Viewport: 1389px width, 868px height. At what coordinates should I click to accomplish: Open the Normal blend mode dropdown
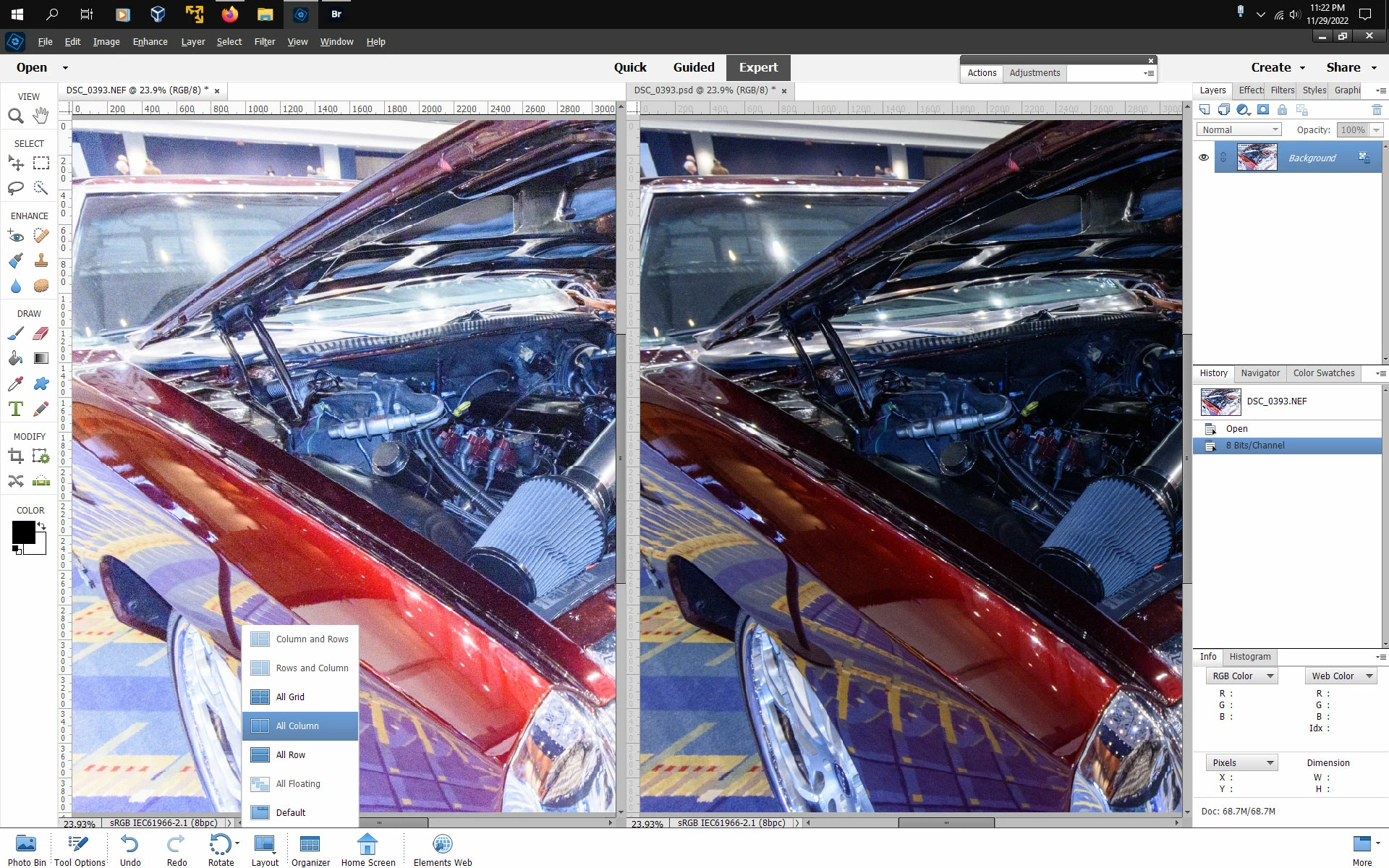tap(1240, 130)
